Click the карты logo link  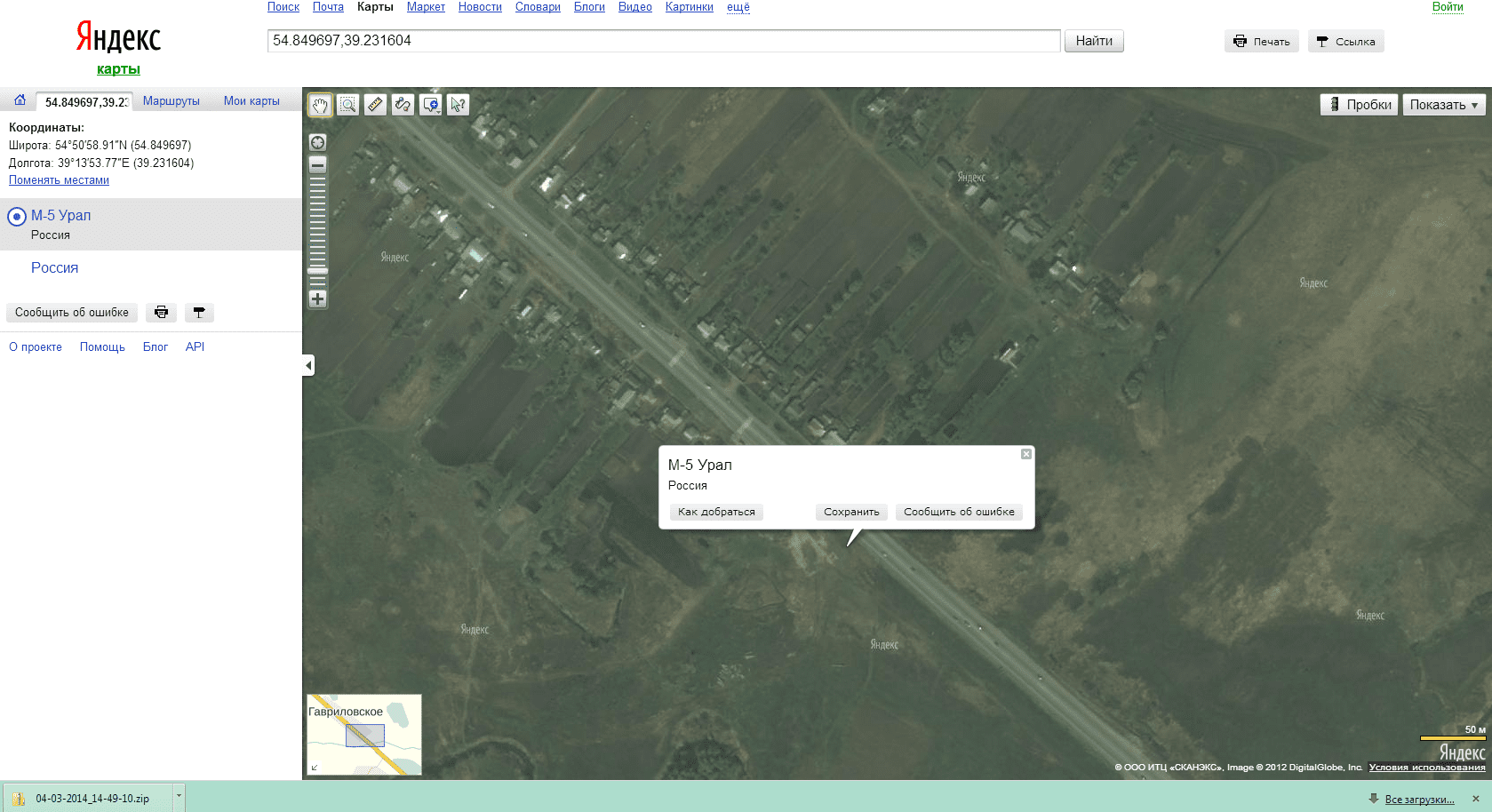pyautogui.click(x=118, y=69)
